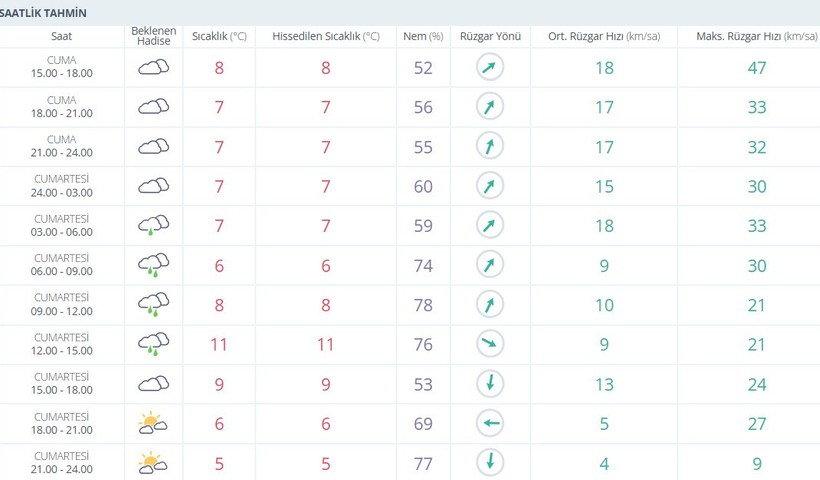Click the Nem (%) column header
The width and height of the screenshot is (820, 480).
click(x=423, y=37)
